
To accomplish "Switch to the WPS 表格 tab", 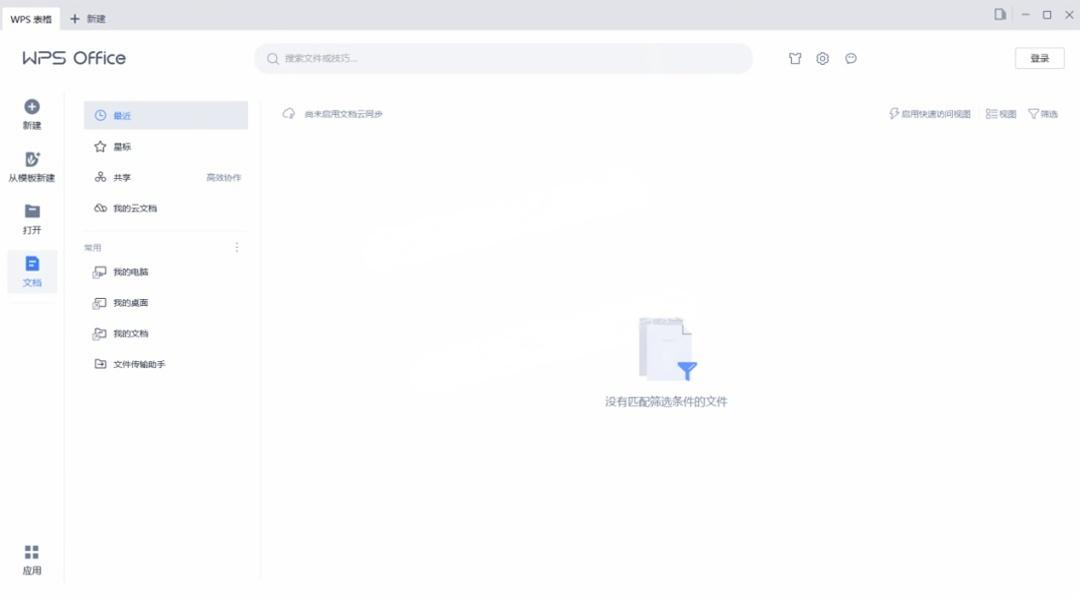I will pyautogui.click(x=31, y=18).
